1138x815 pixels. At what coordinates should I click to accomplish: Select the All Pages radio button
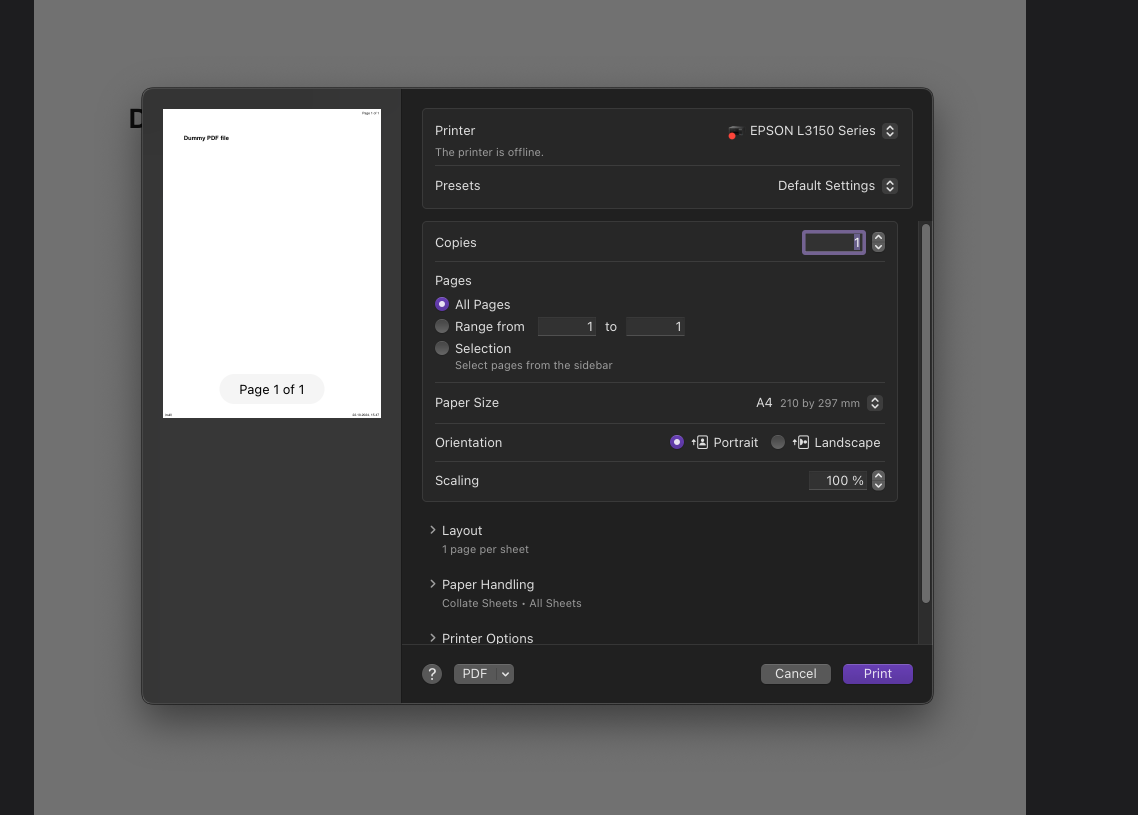(x=442, y=304)
